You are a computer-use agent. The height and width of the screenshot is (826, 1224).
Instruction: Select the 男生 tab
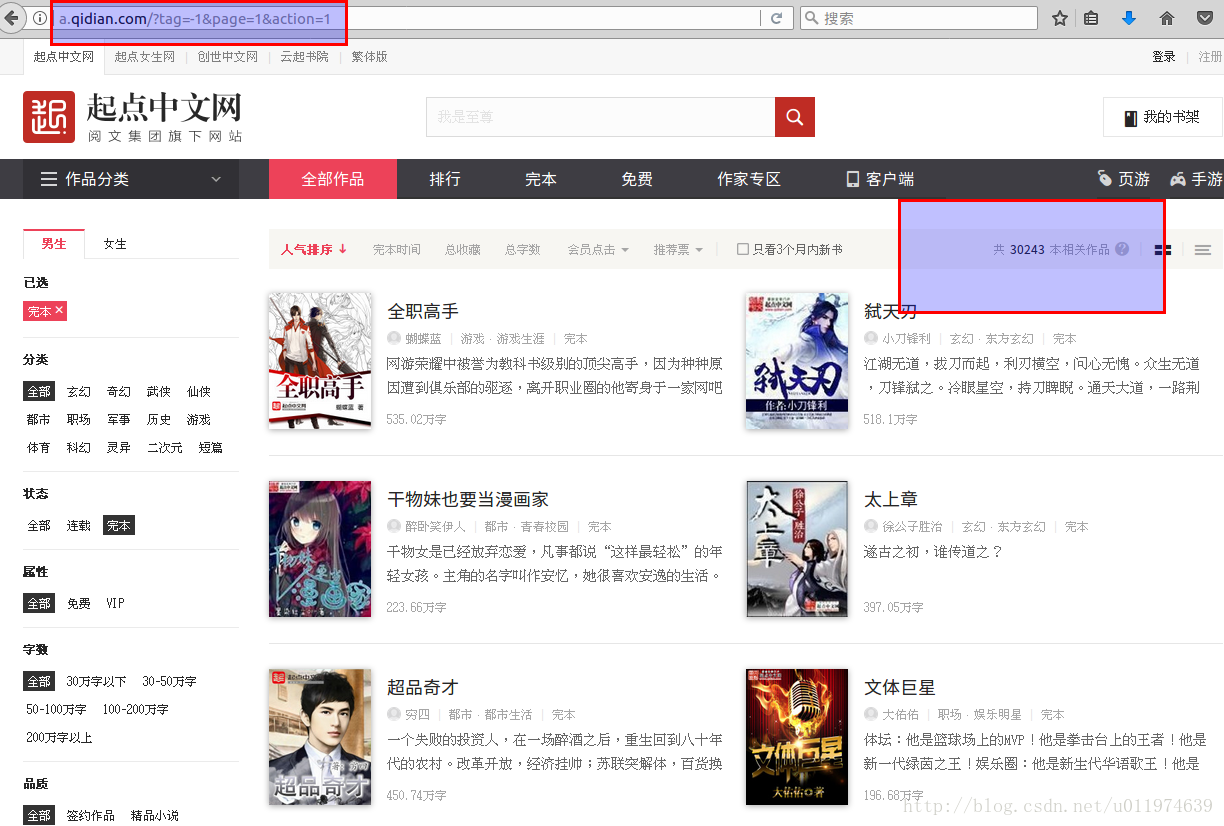[x=54, y=243]
